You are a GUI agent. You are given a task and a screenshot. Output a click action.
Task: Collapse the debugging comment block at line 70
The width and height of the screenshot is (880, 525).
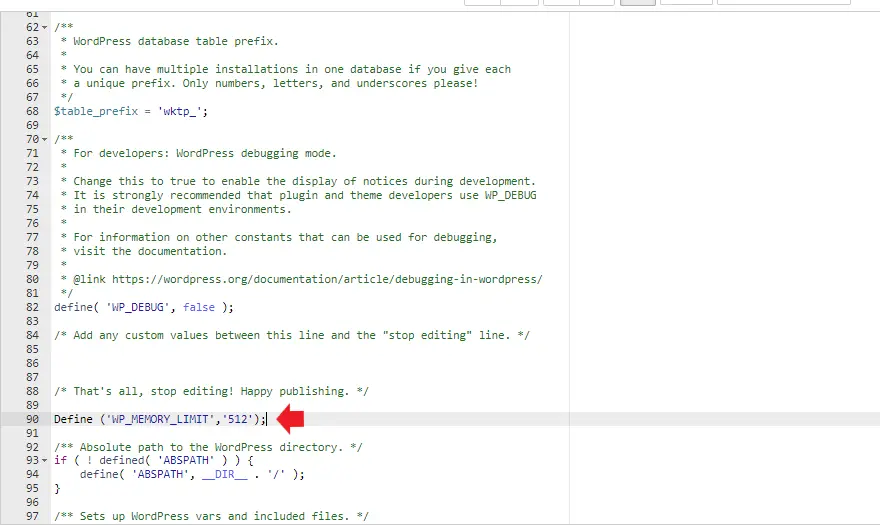[x=45, y=139]
